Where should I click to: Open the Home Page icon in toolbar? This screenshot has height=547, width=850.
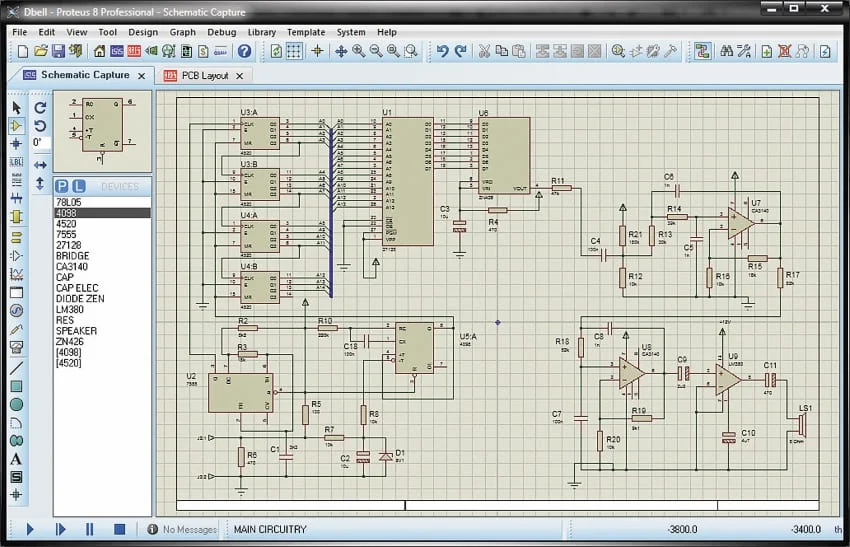(x=98, y=51)
